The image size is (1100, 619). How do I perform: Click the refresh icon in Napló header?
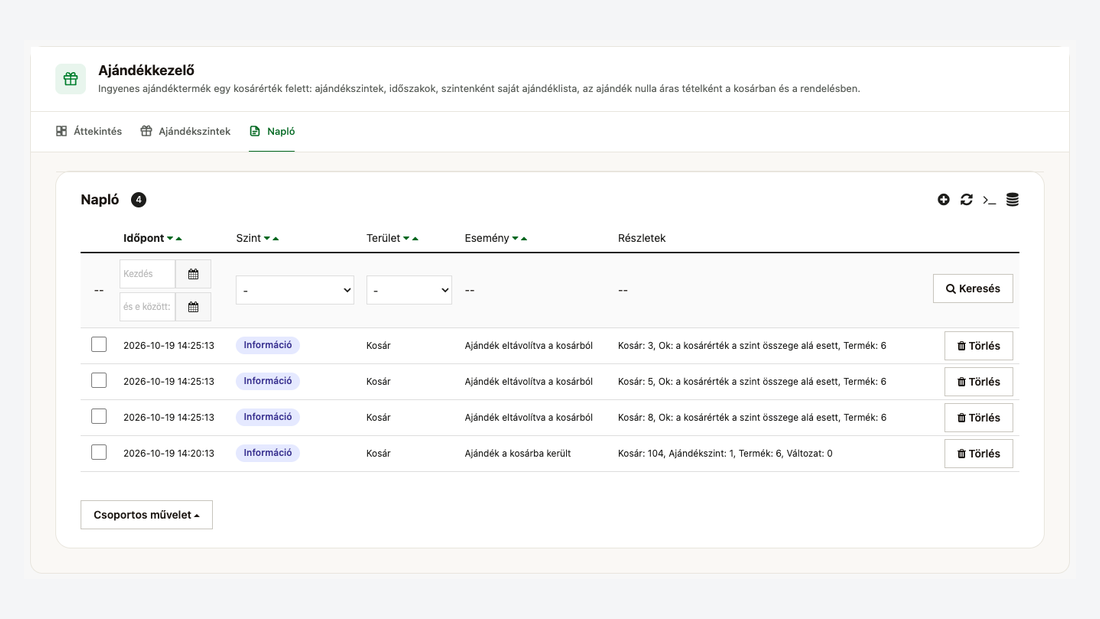pyautogui.click(x=967, y=200)
